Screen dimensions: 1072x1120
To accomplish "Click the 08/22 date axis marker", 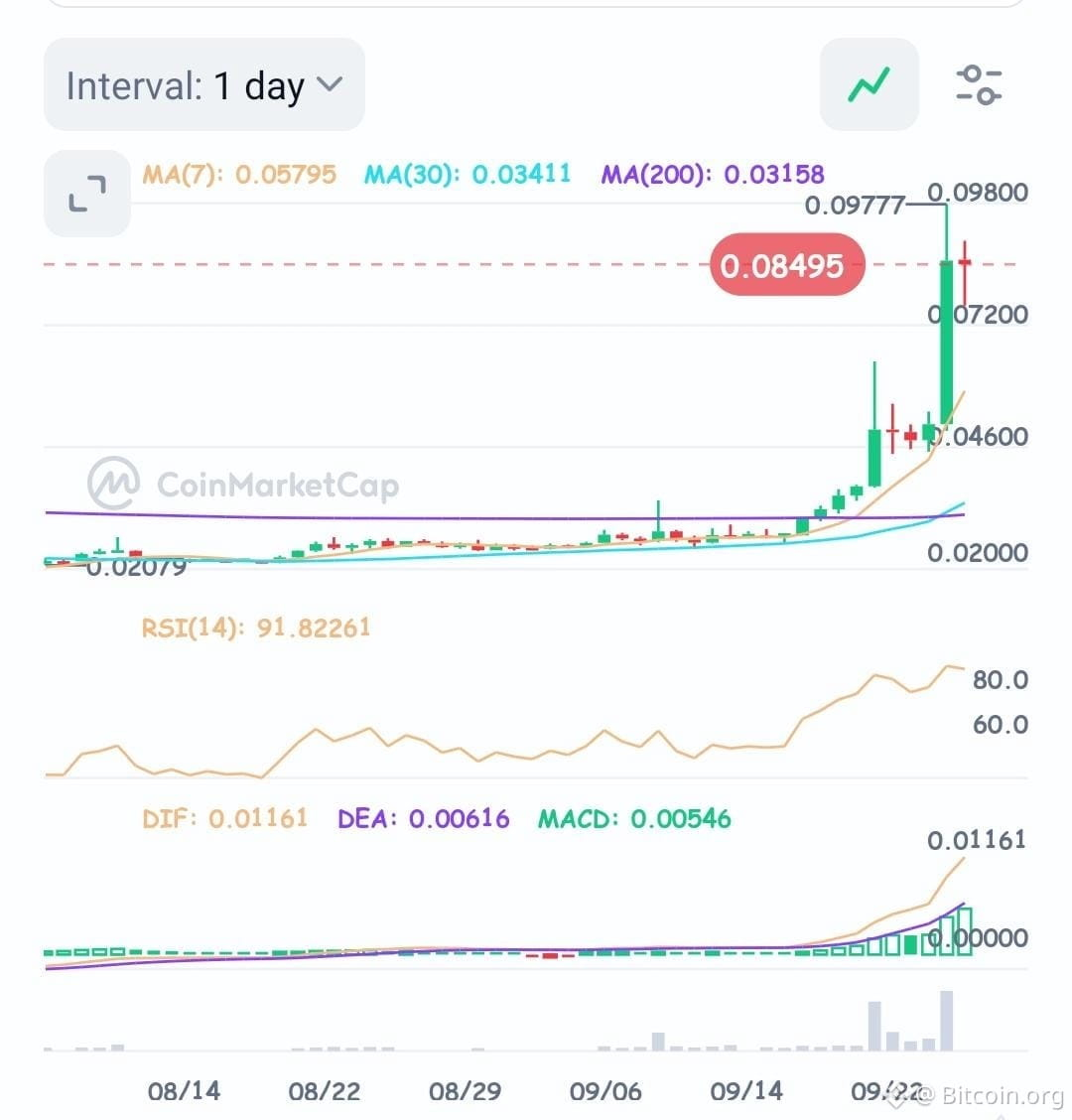I will click(x=325, y=1091).
